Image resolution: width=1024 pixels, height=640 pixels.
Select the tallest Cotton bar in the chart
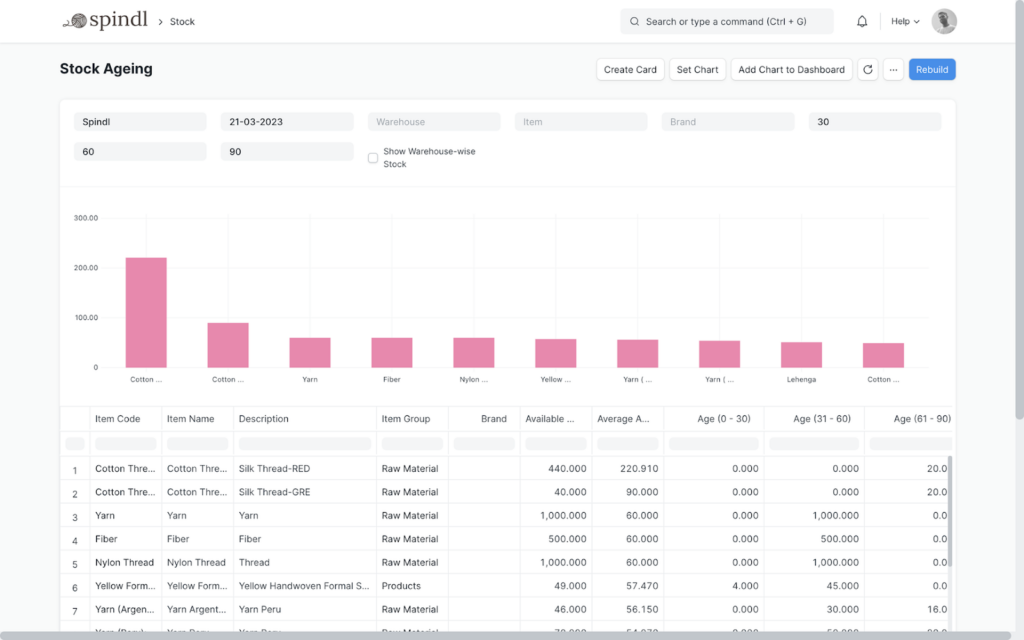145,310
